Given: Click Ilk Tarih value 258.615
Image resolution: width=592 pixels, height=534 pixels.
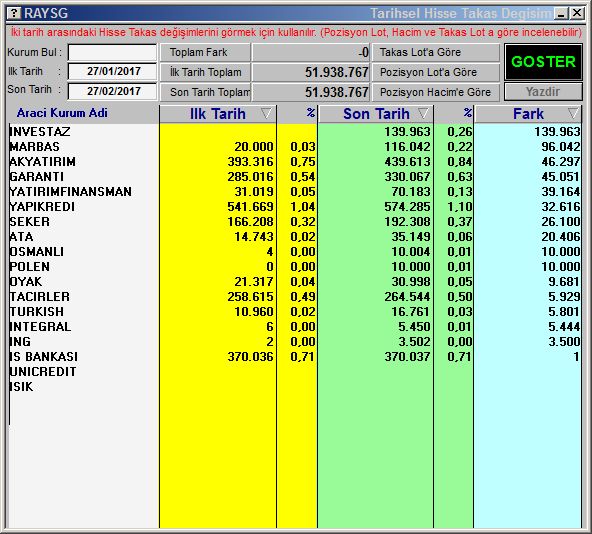Looking at the screenshot, I should [250, 296].
